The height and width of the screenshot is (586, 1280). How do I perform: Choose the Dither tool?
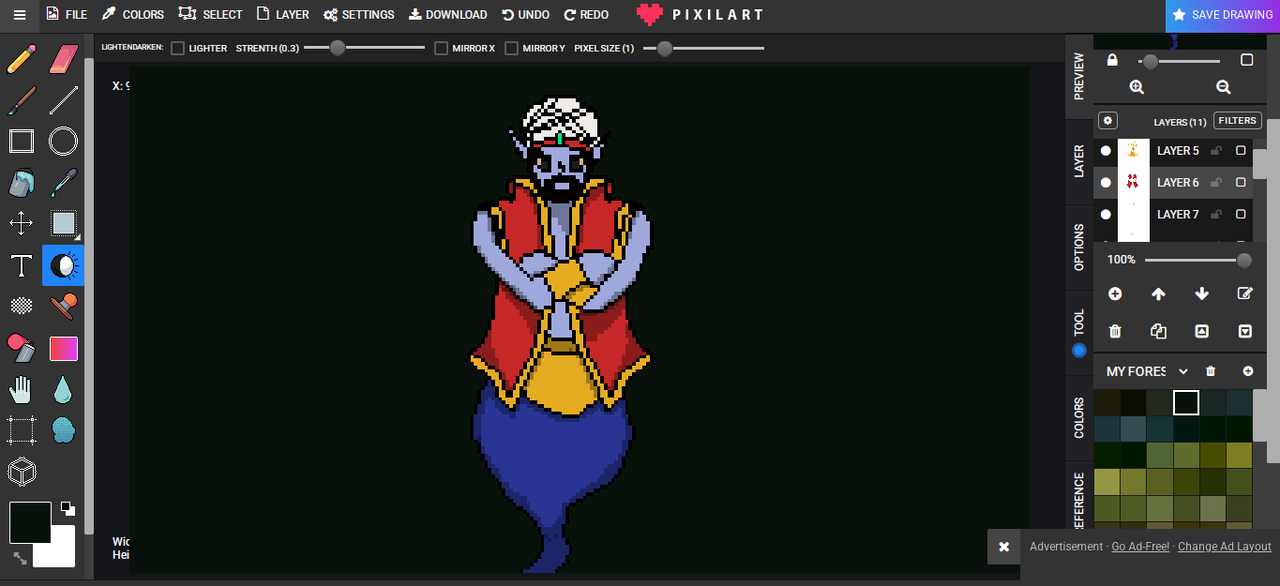(21, 306)
